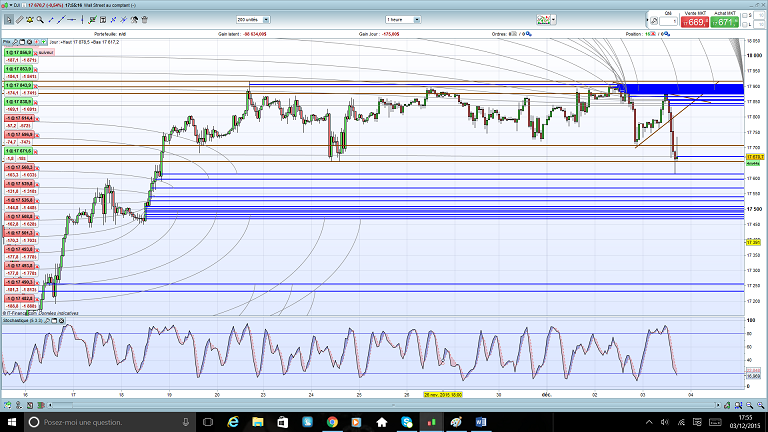Click the yellow current price label on axis
The height and width of the screenshot is (432, 768).
click(x=755, y=157)
